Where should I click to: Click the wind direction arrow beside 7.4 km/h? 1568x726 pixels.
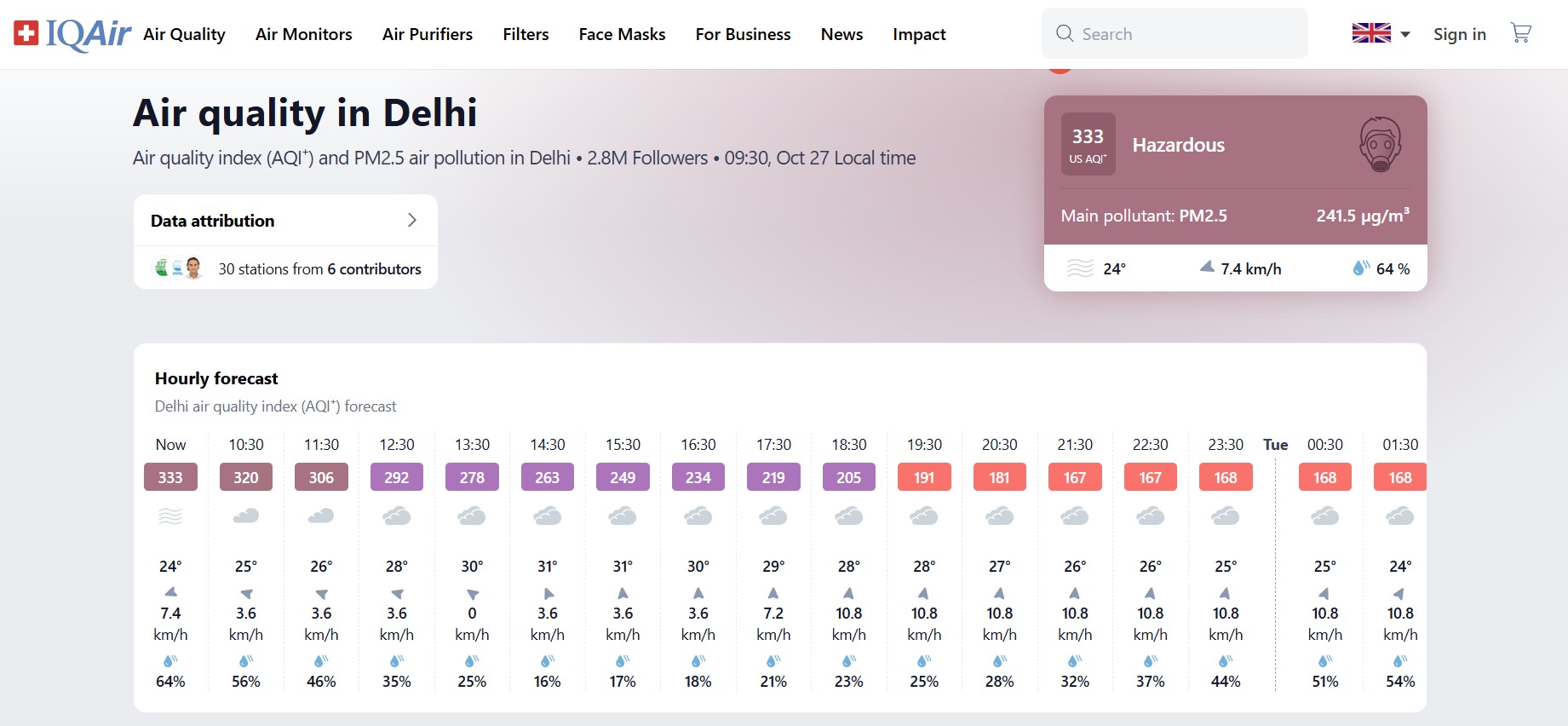[1207, 268]
